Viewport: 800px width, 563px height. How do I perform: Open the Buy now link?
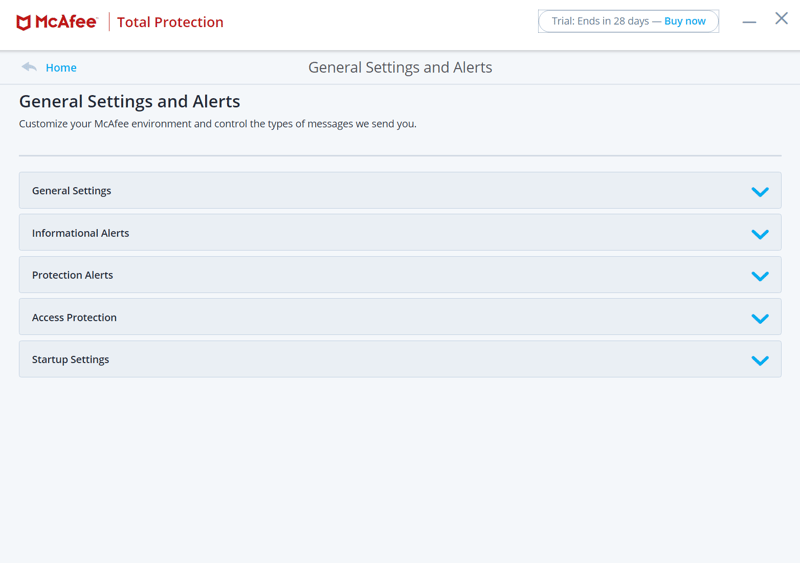[x=685, y=21]
